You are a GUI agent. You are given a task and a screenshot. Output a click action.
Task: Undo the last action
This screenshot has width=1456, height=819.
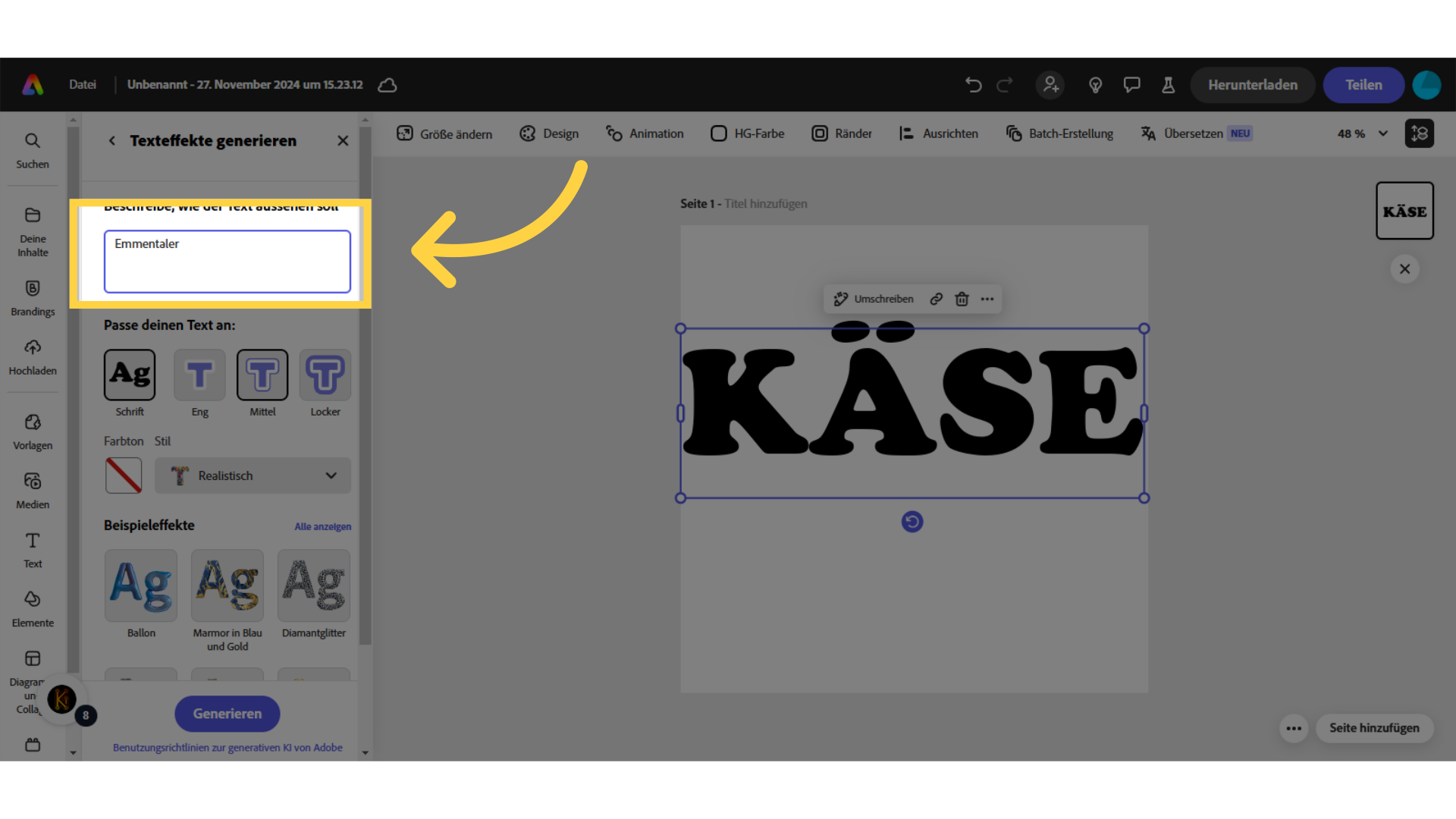pyautogui.click(x=973, y=85)
